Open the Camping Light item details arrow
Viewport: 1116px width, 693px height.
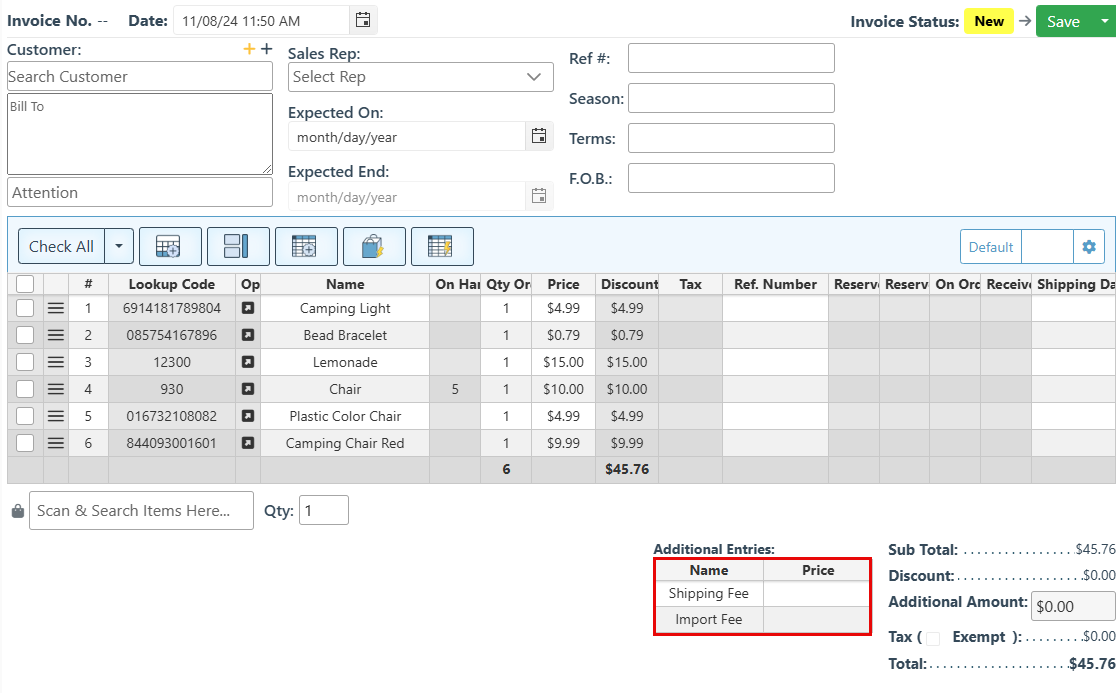point(248,308)
